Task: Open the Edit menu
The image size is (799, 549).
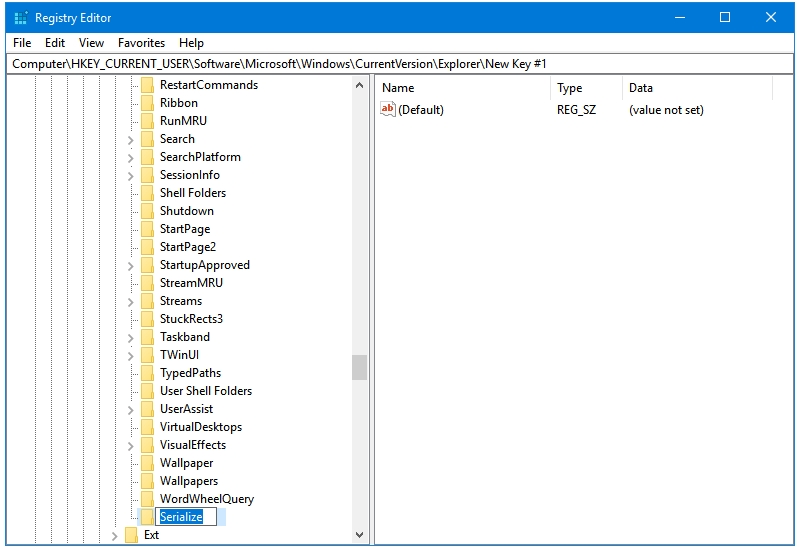Action: coord(55,43)
